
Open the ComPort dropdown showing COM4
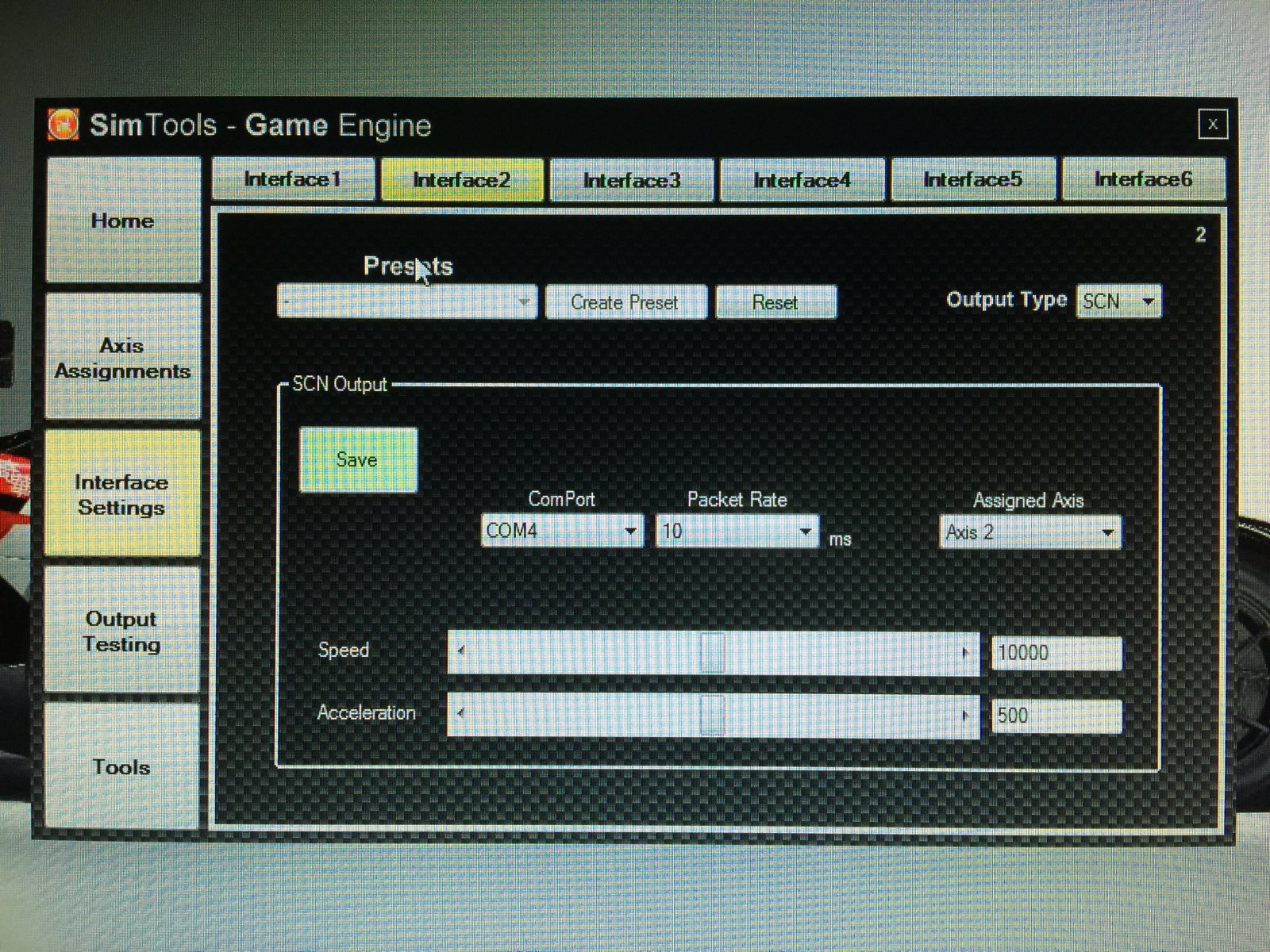(x=562, y=531)
